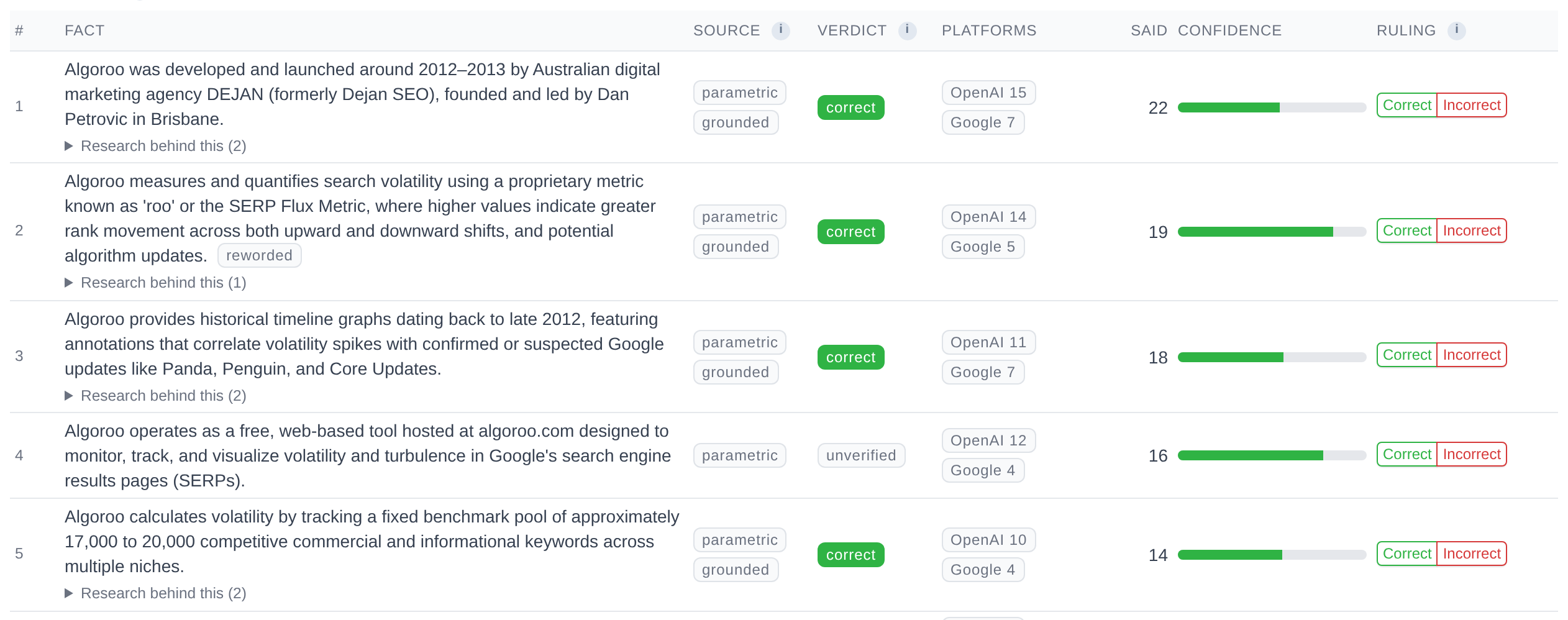1568x620 pixels.
Task: Mark fact 5 ruling as Correct
Action: (1406, 554)
